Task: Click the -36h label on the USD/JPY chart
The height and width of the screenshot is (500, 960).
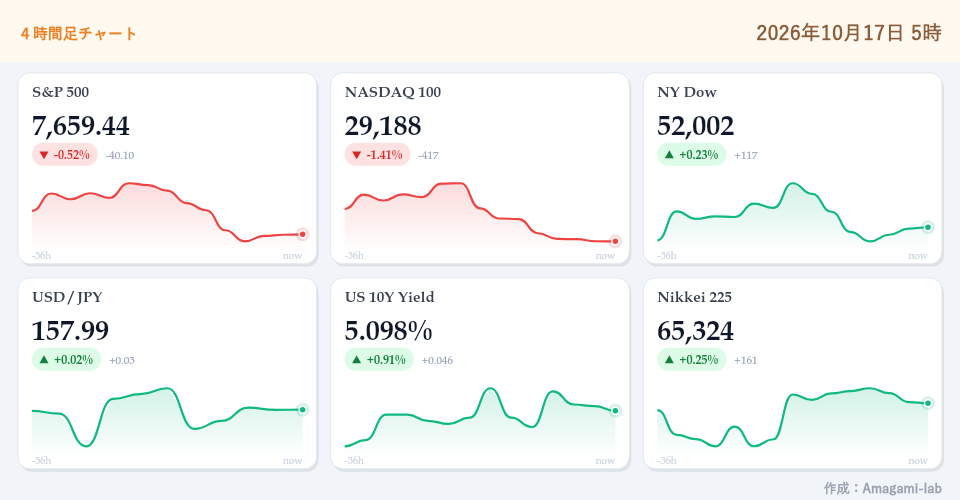Action: 42,460
